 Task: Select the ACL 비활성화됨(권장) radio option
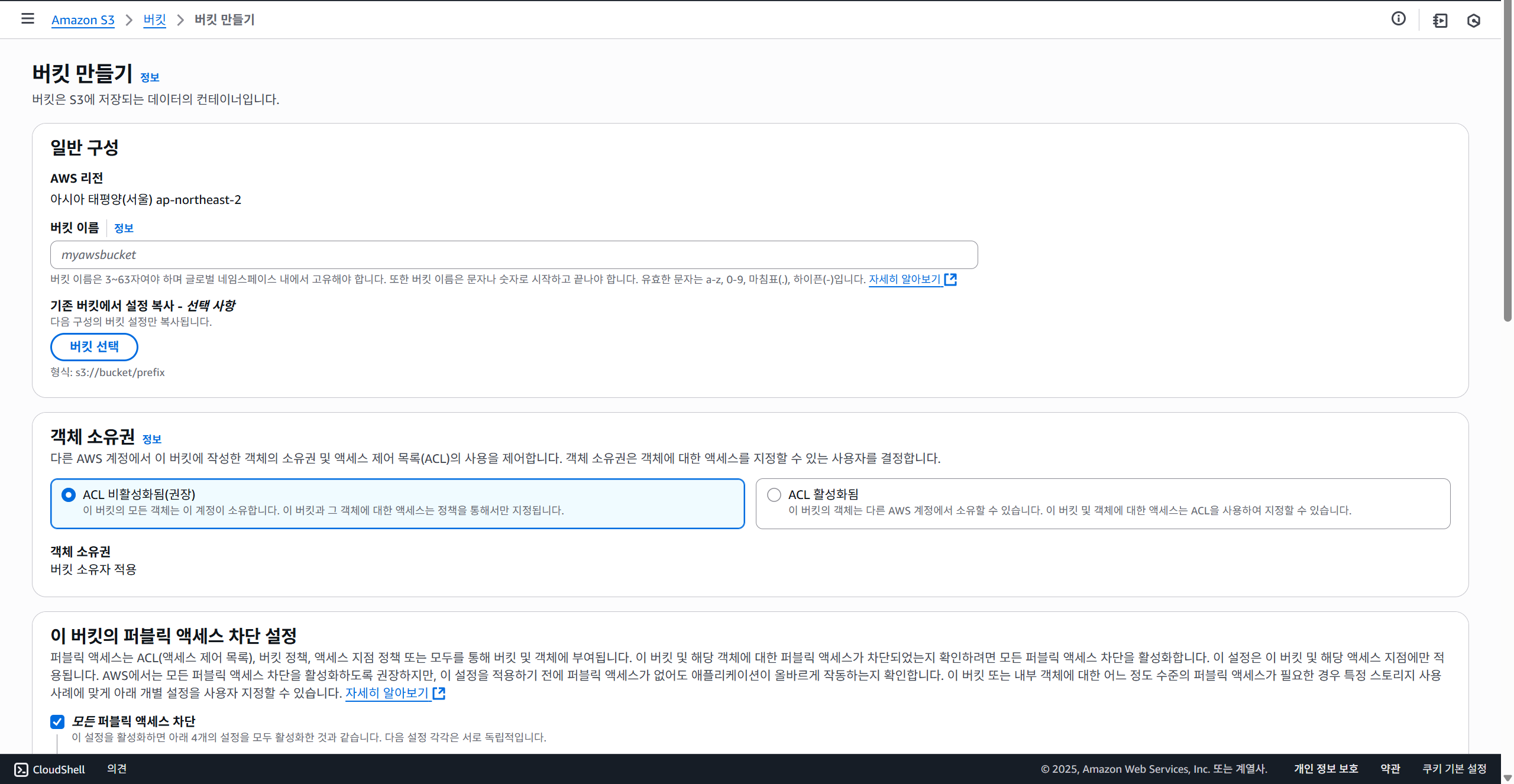69,494
